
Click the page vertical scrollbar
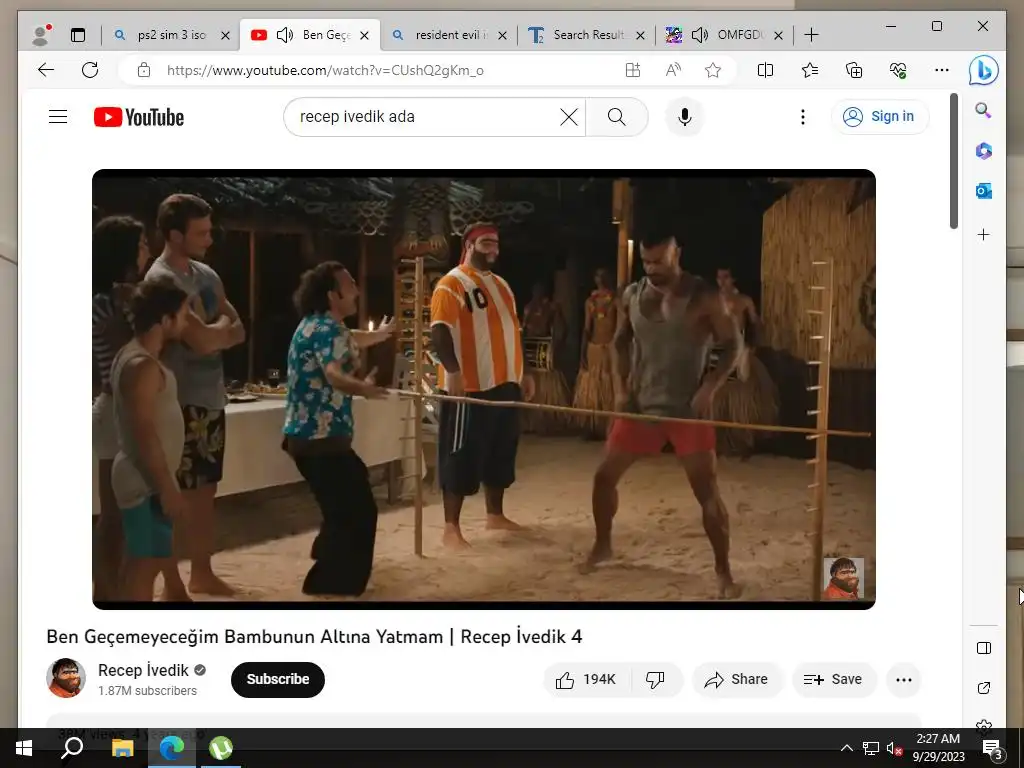953,161
